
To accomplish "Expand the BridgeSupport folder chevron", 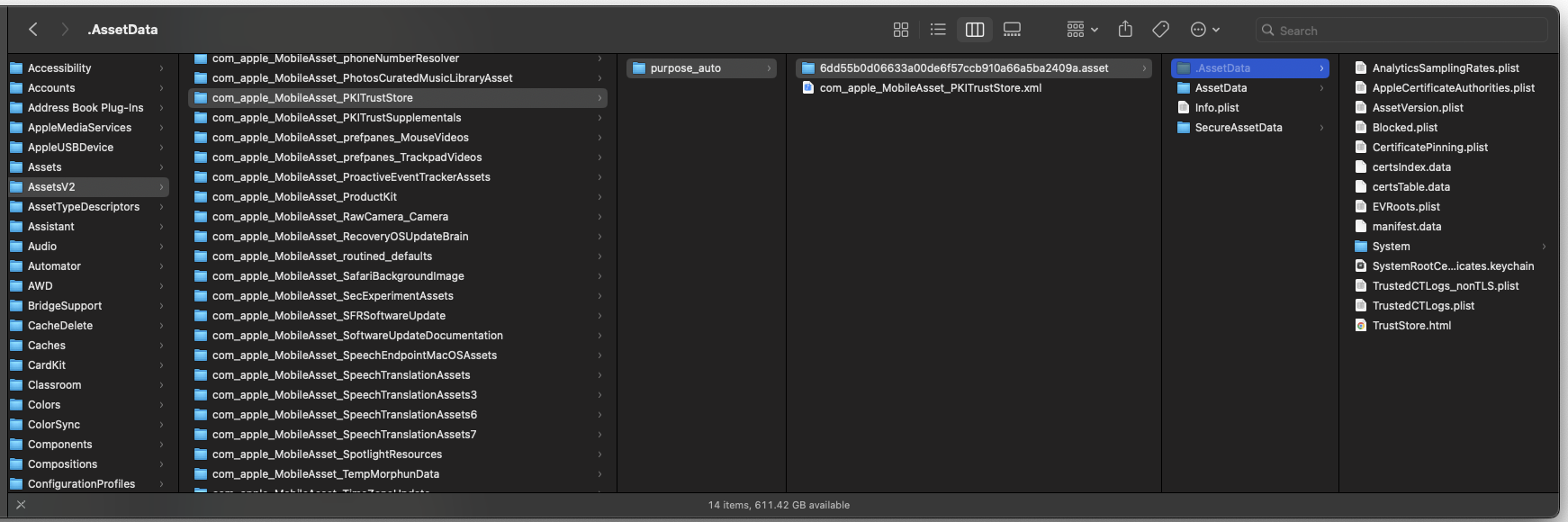I will pyautogui.click(x=162, y=306).
